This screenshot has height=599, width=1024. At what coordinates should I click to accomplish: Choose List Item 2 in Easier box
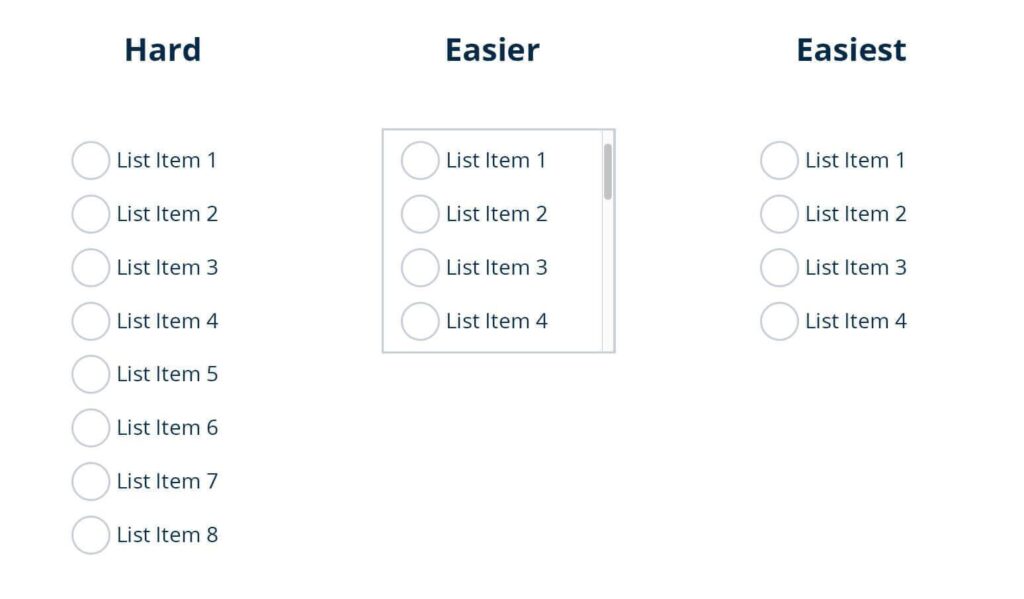point(419,214)
